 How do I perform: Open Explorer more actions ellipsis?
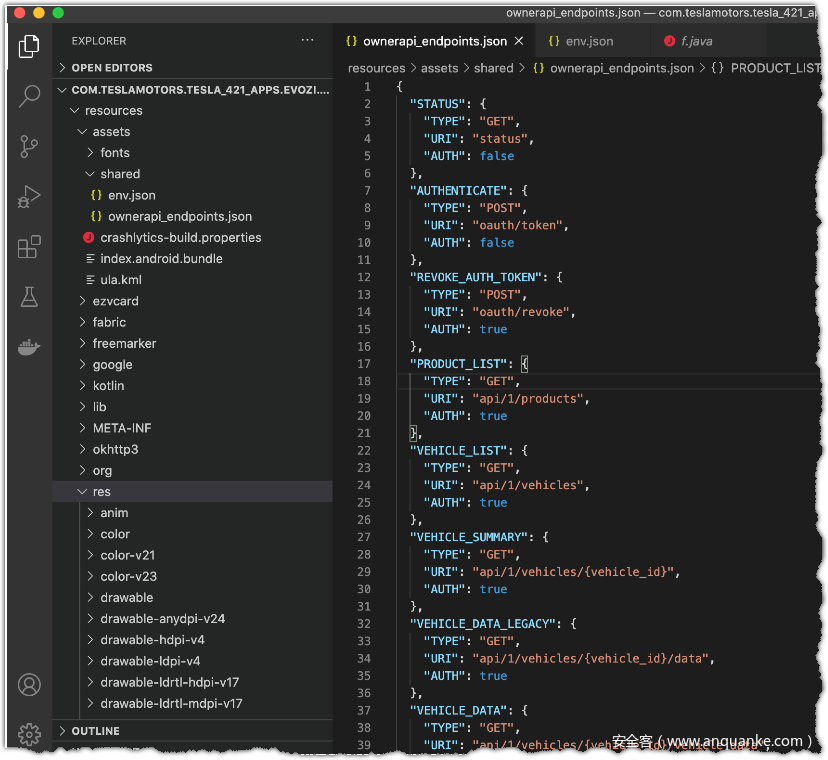coord(307,40)
